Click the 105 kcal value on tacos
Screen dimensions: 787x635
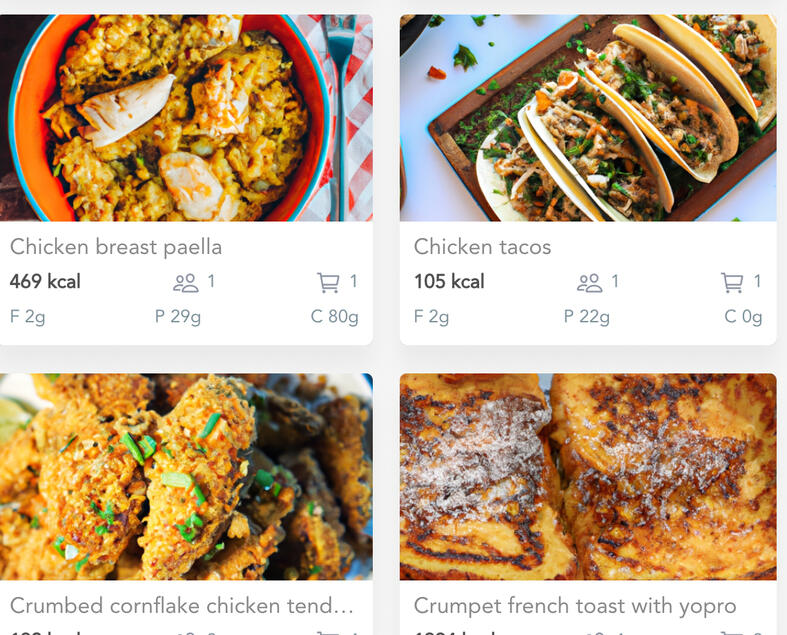click(x=449, y=282)
